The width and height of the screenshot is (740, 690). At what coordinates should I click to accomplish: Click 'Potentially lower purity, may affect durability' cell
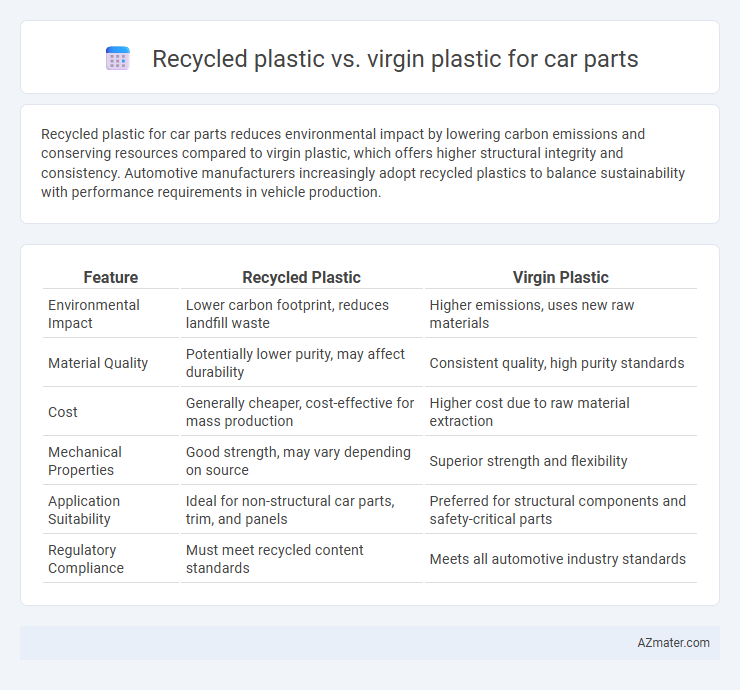295,363
